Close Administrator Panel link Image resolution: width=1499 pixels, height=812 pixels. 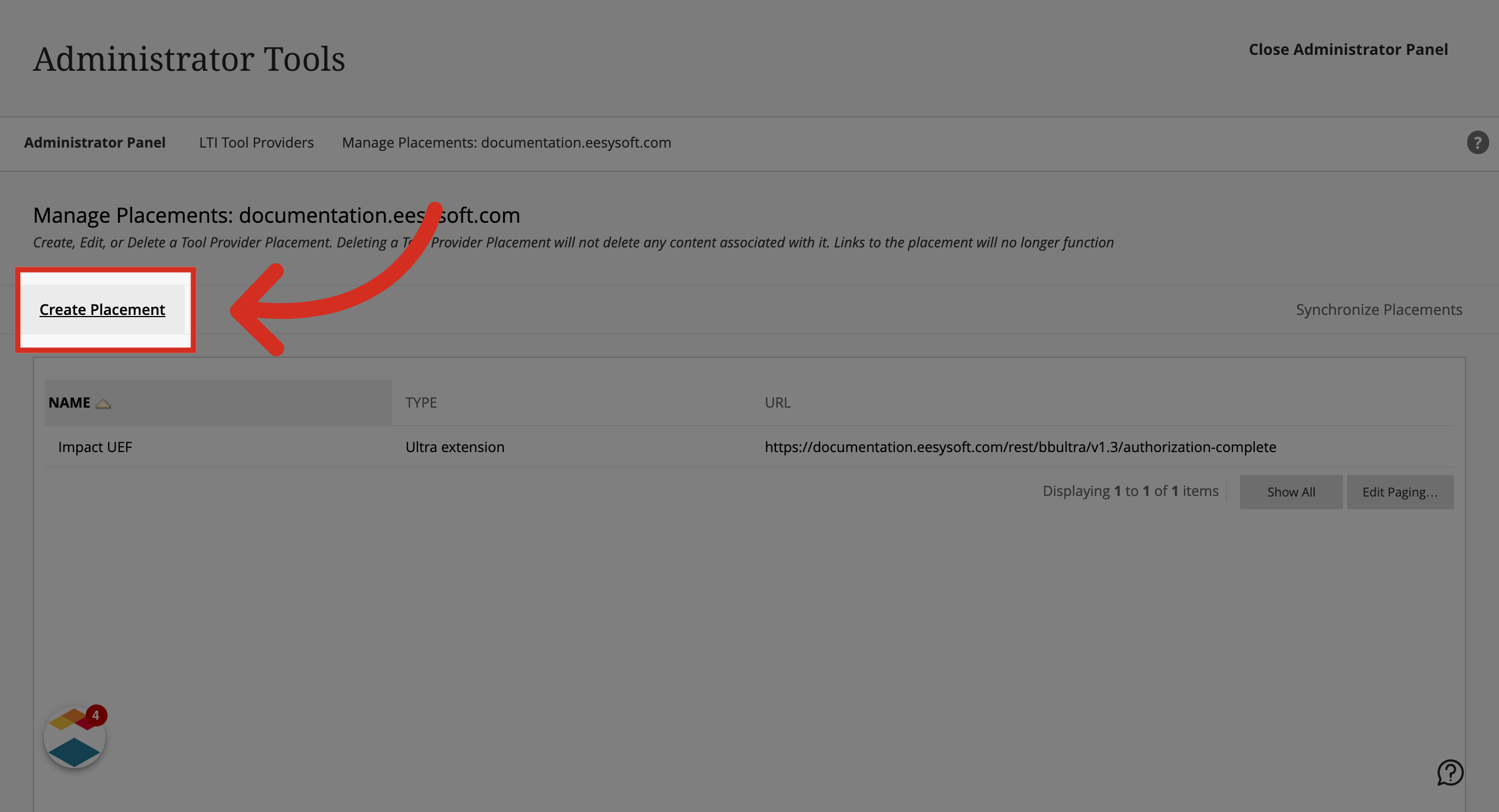coord(1348,49)
